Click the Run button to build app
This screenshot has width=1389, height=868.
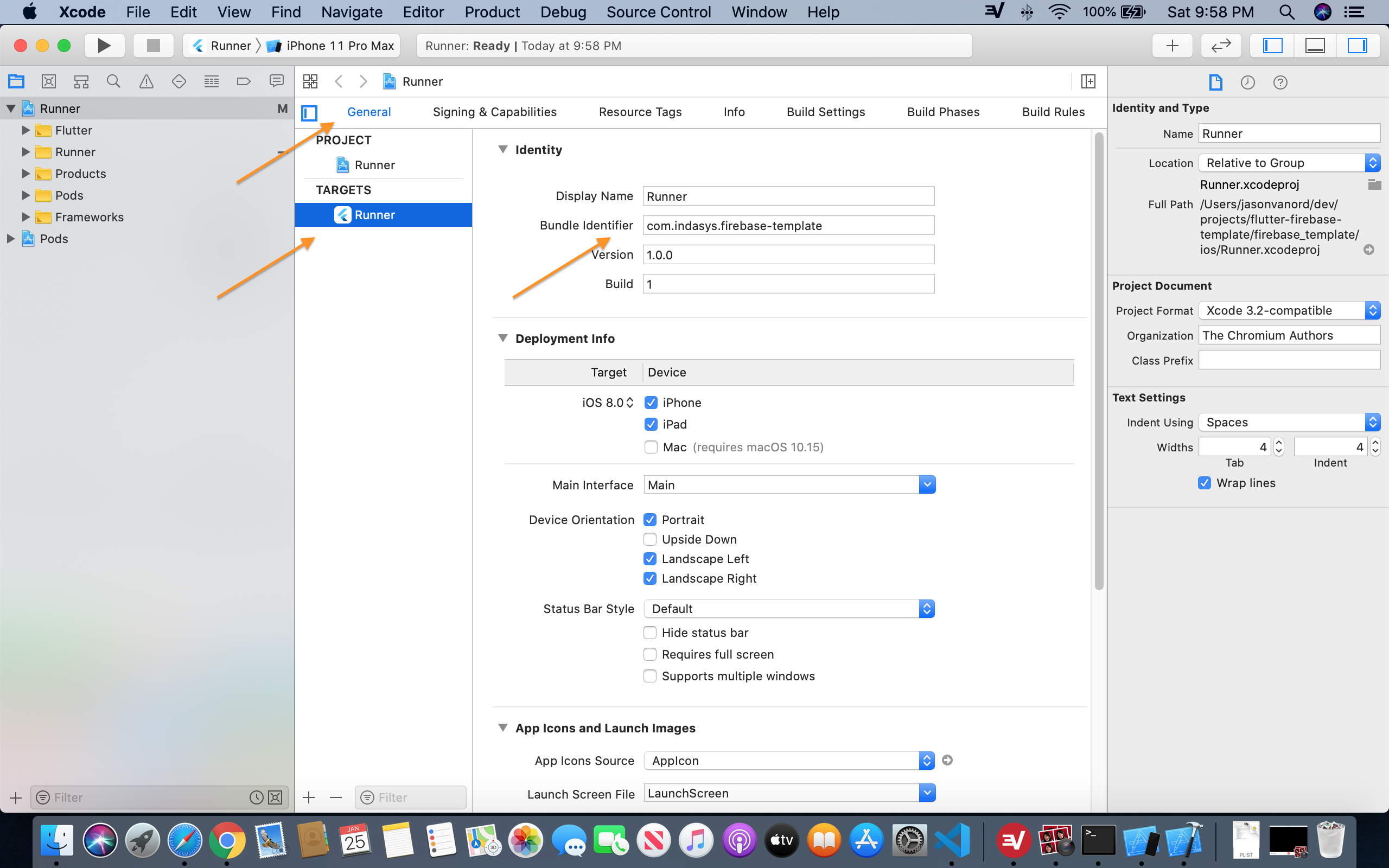tap(103, 45)
